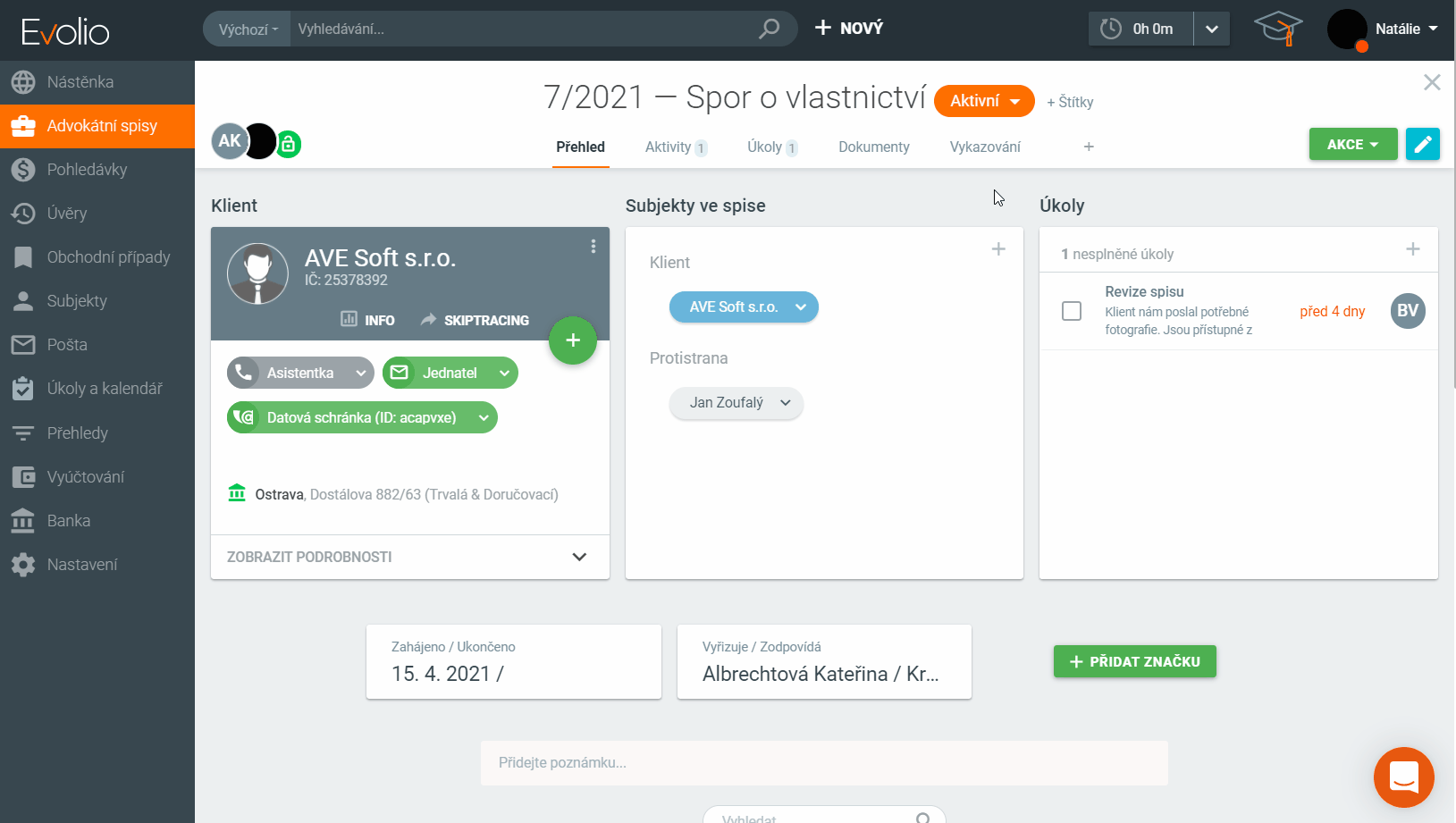
Task: Open the green AKCE button
Action: point(1352,144)
